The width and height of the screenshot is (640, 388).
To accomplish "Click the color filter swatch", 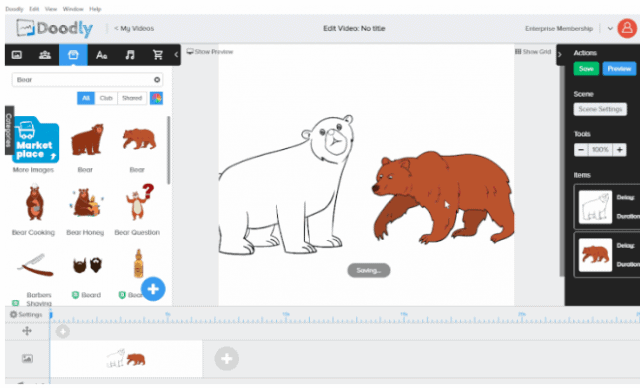I will click(x=156, y=98).
